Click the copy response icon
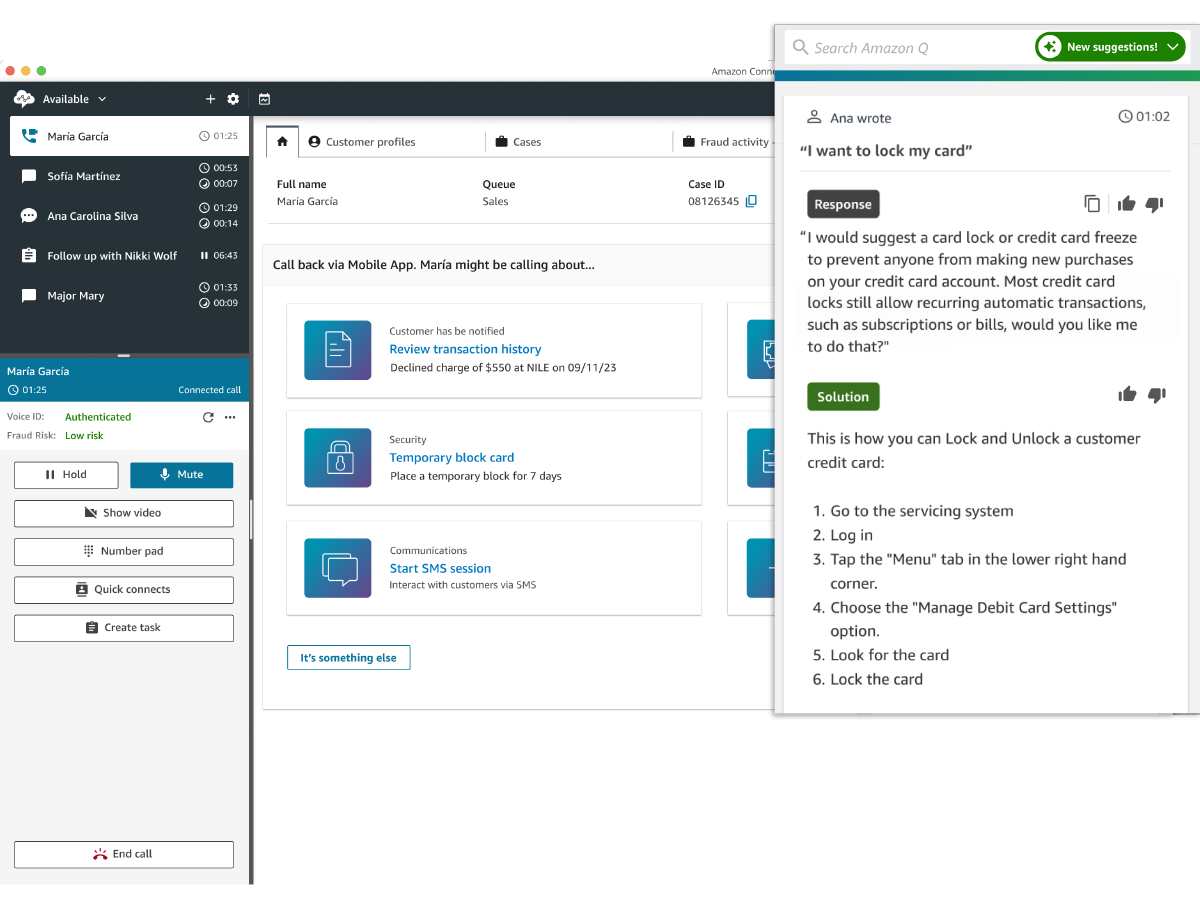1200x900 pixels. click(1092, 204)
